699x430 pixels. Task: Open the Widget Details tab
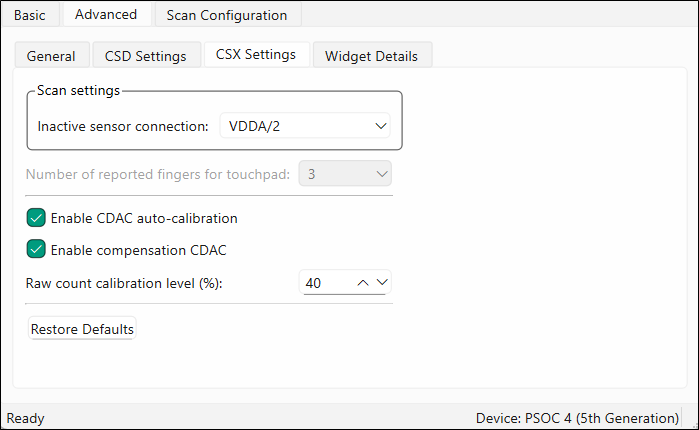pyautogui.click(x=372, y=56)
